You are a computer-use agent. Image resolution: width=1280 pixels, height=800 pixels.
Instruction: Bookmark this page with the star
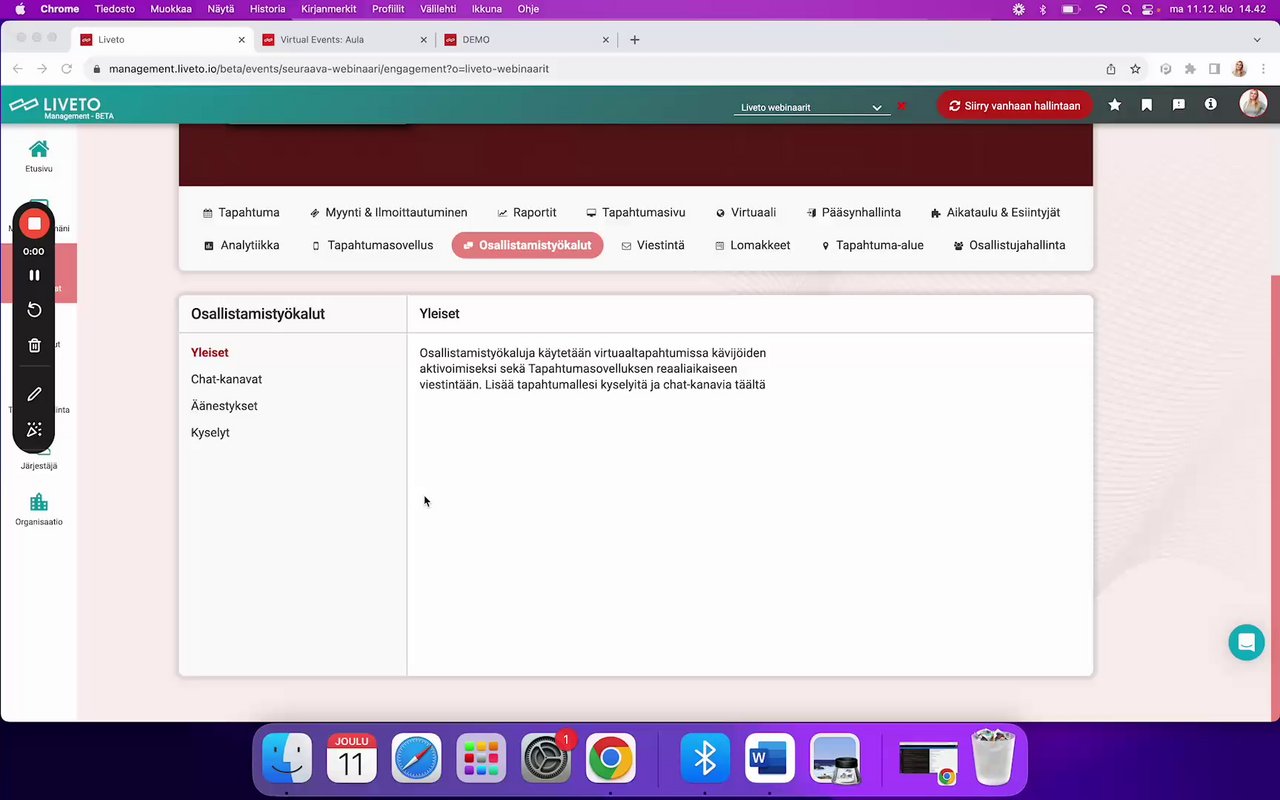pyautogui.click(x=1135, y=69)
